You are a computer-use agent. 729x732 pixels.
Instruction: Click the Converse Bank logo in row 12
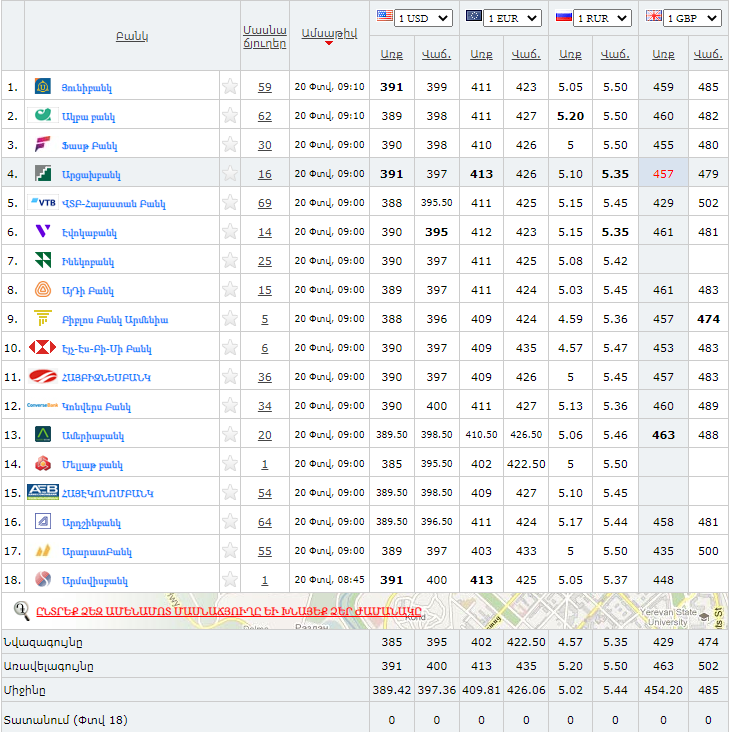pyautogui.click(x=42, y=405)
